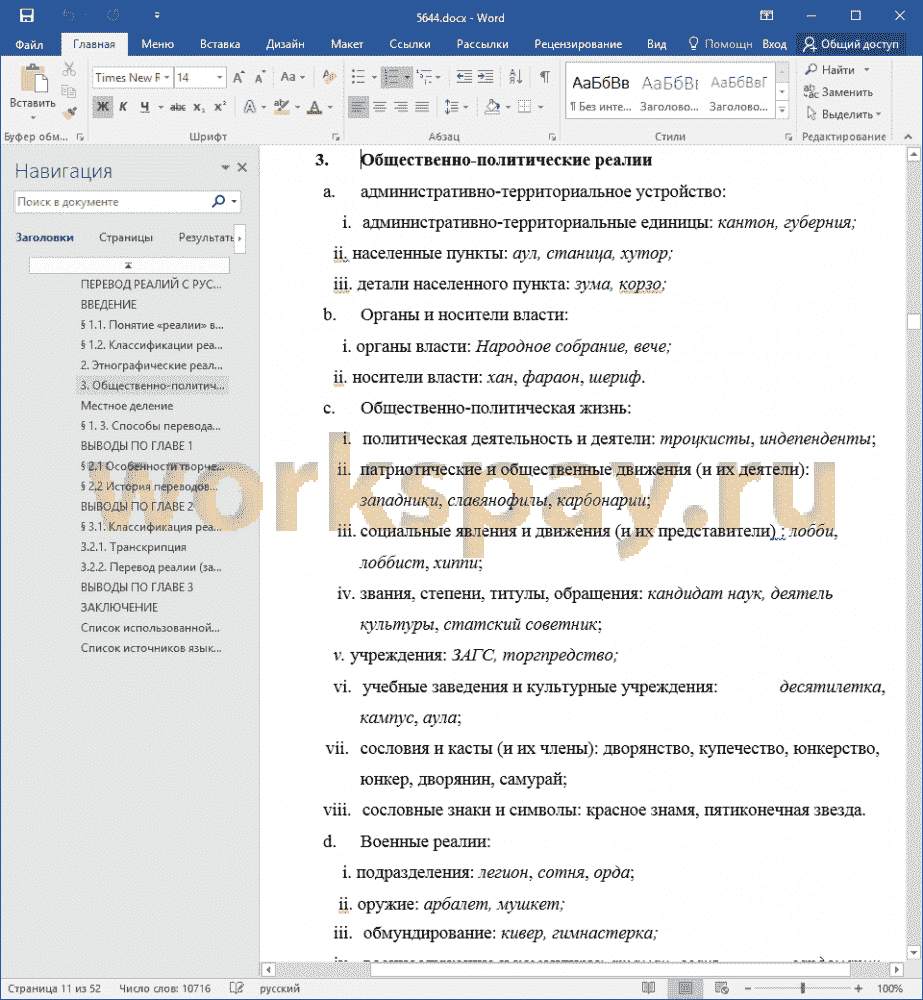This screenshot has width=923, height=1000.
Task: Justify the text alignment
Action: [x=422, y=107]
